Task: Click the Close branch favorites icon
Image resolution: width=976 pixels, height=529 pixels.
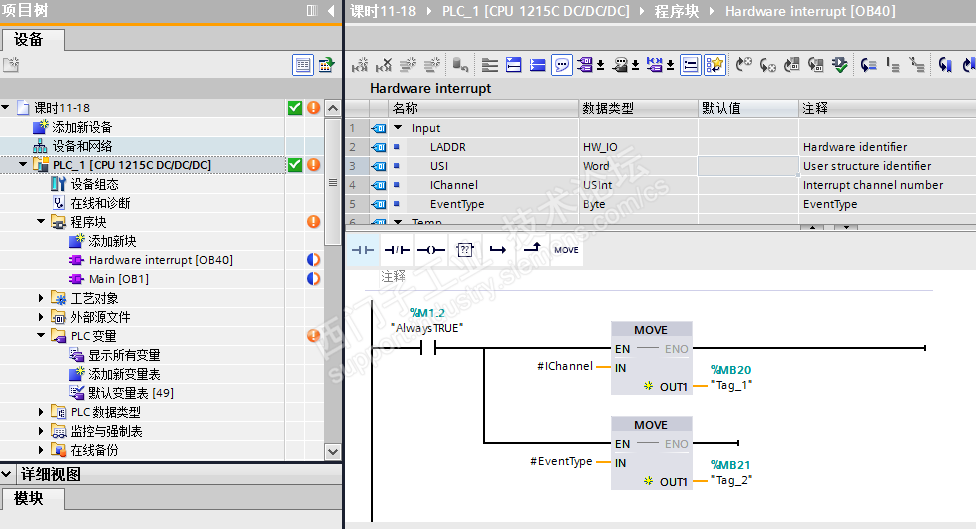Action: 532,249
